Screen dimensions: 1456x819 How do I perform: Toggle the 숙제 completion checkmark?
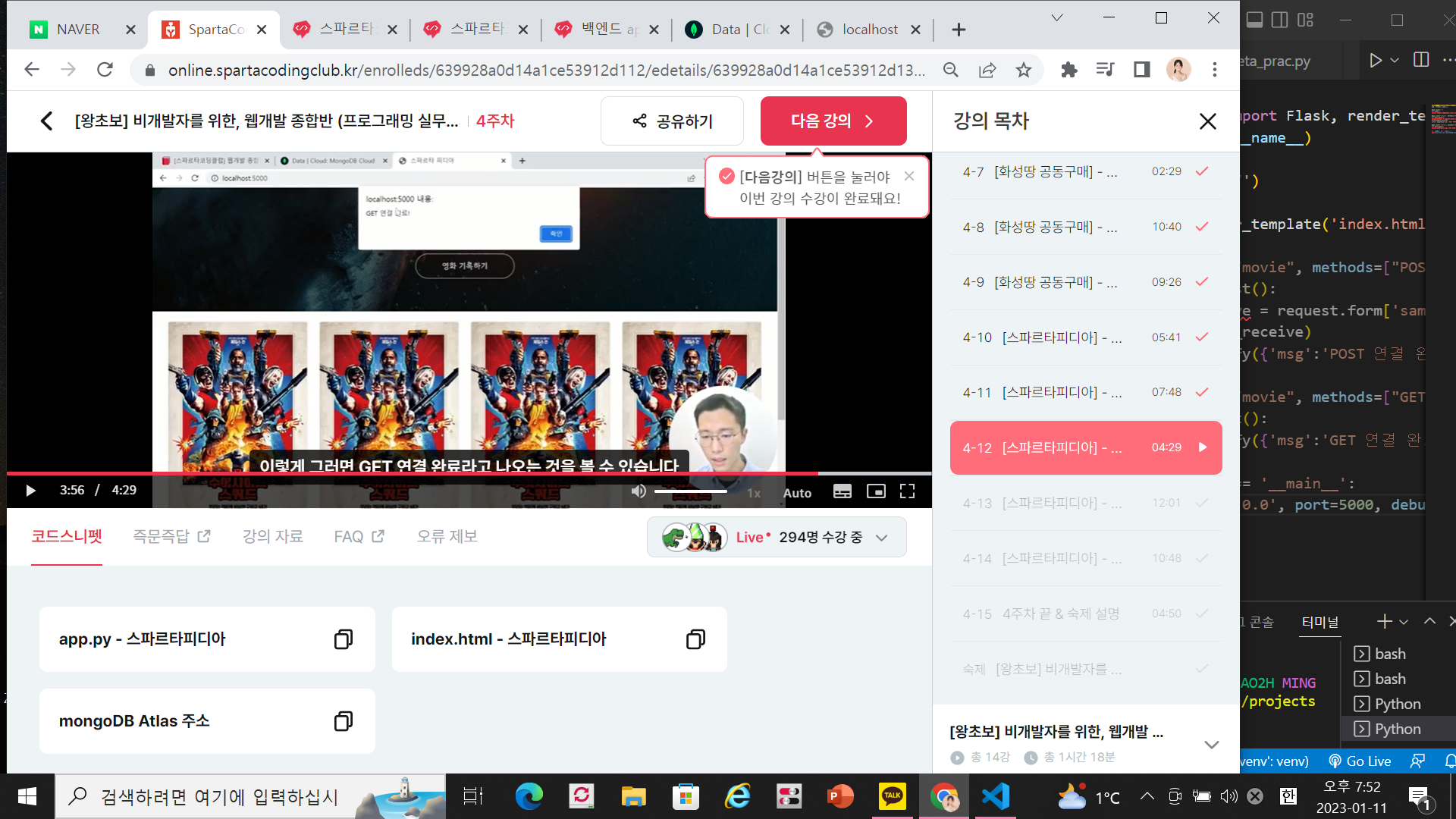[1202, 668]
